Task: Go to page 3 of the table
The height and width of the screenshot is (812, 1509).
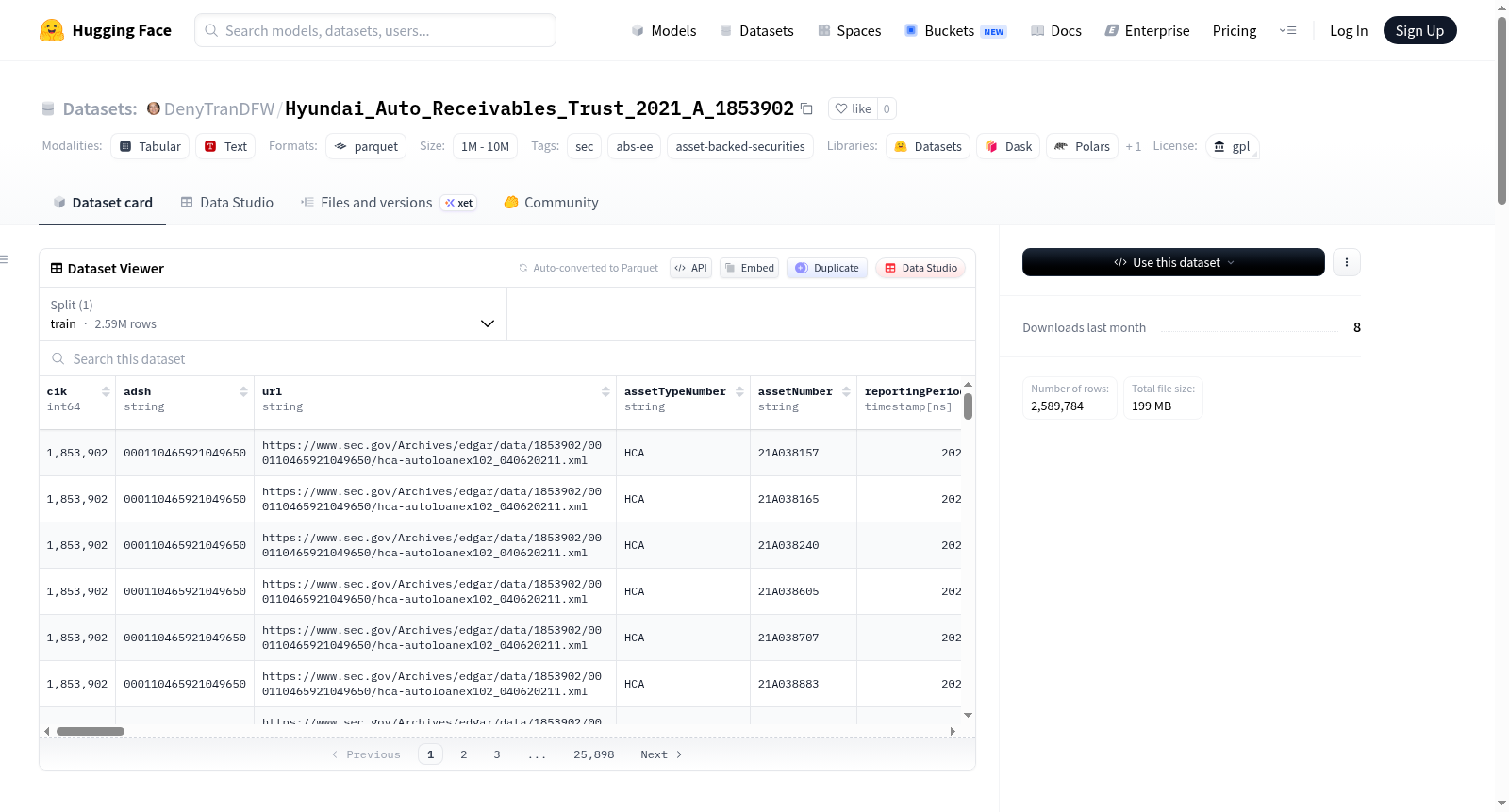Action: coord(497,754)
